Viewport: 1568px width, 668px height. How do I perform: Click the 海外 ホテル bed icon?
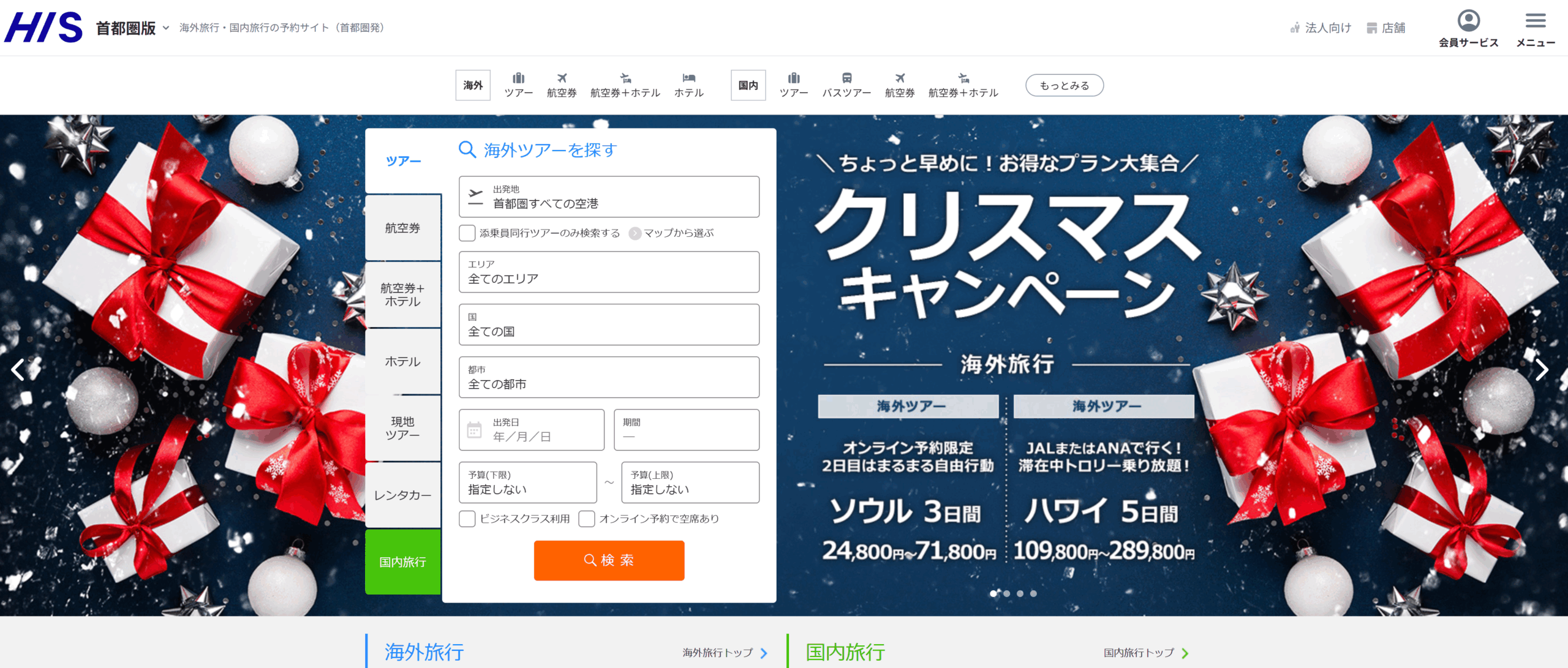point(688,78)
